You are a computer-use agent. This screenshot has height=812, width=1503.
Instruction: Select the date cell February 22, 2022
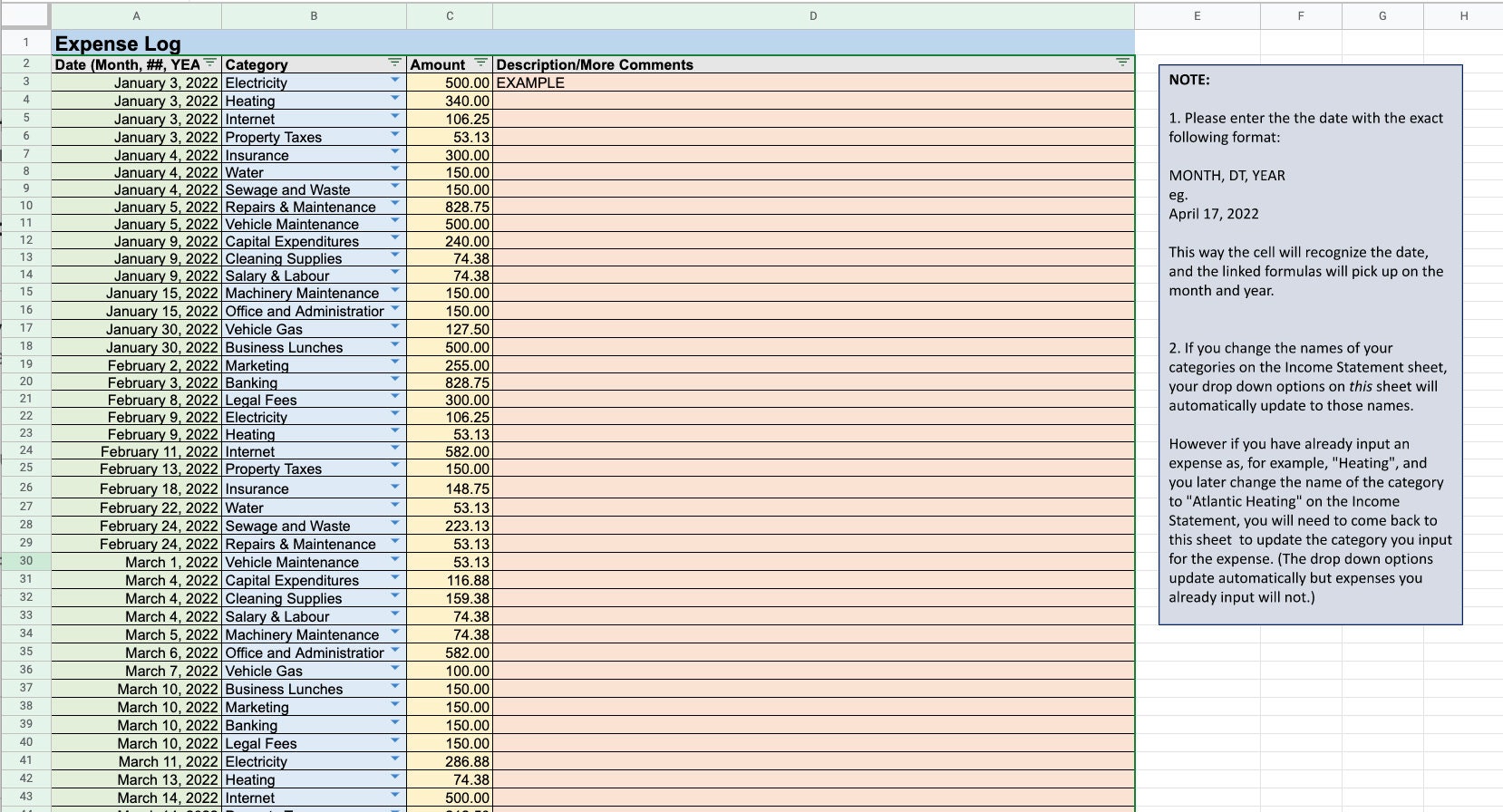136,507
